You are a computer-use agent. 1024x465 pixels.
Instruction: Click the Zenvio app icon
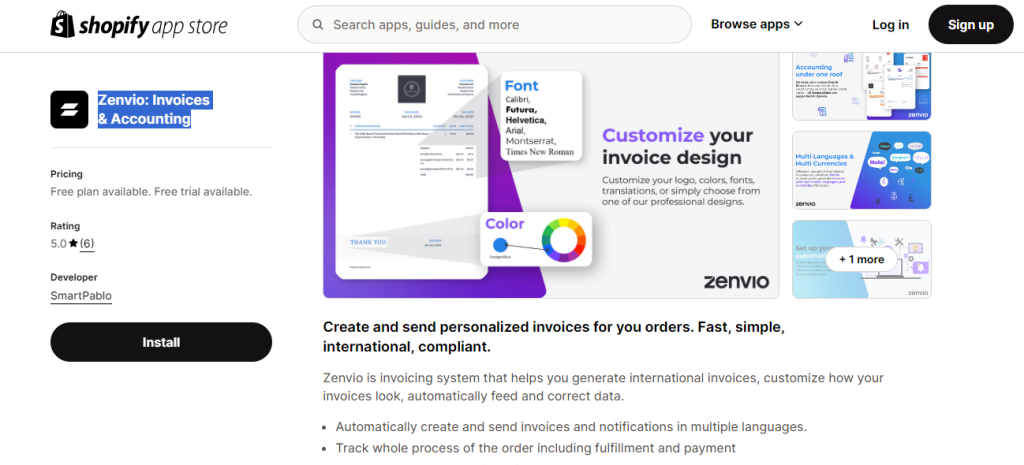[69, 110]
